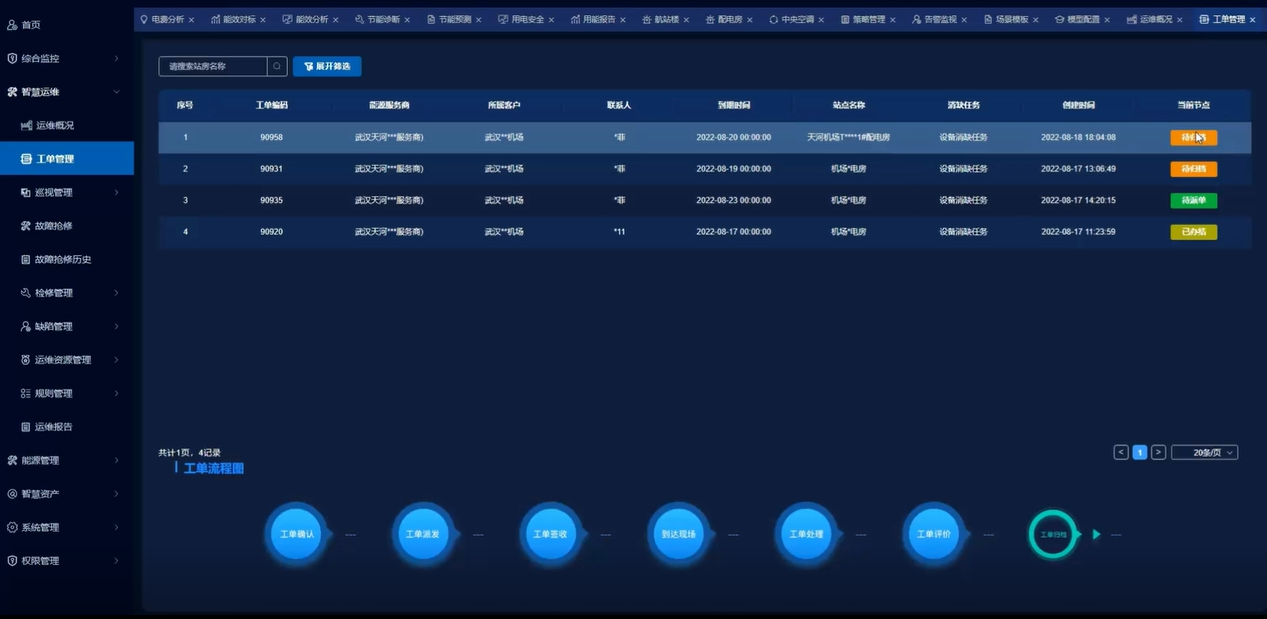The image size is (1267, 619).
Task: Switch to the 告警监视 tab
Action: coord(933,19)
